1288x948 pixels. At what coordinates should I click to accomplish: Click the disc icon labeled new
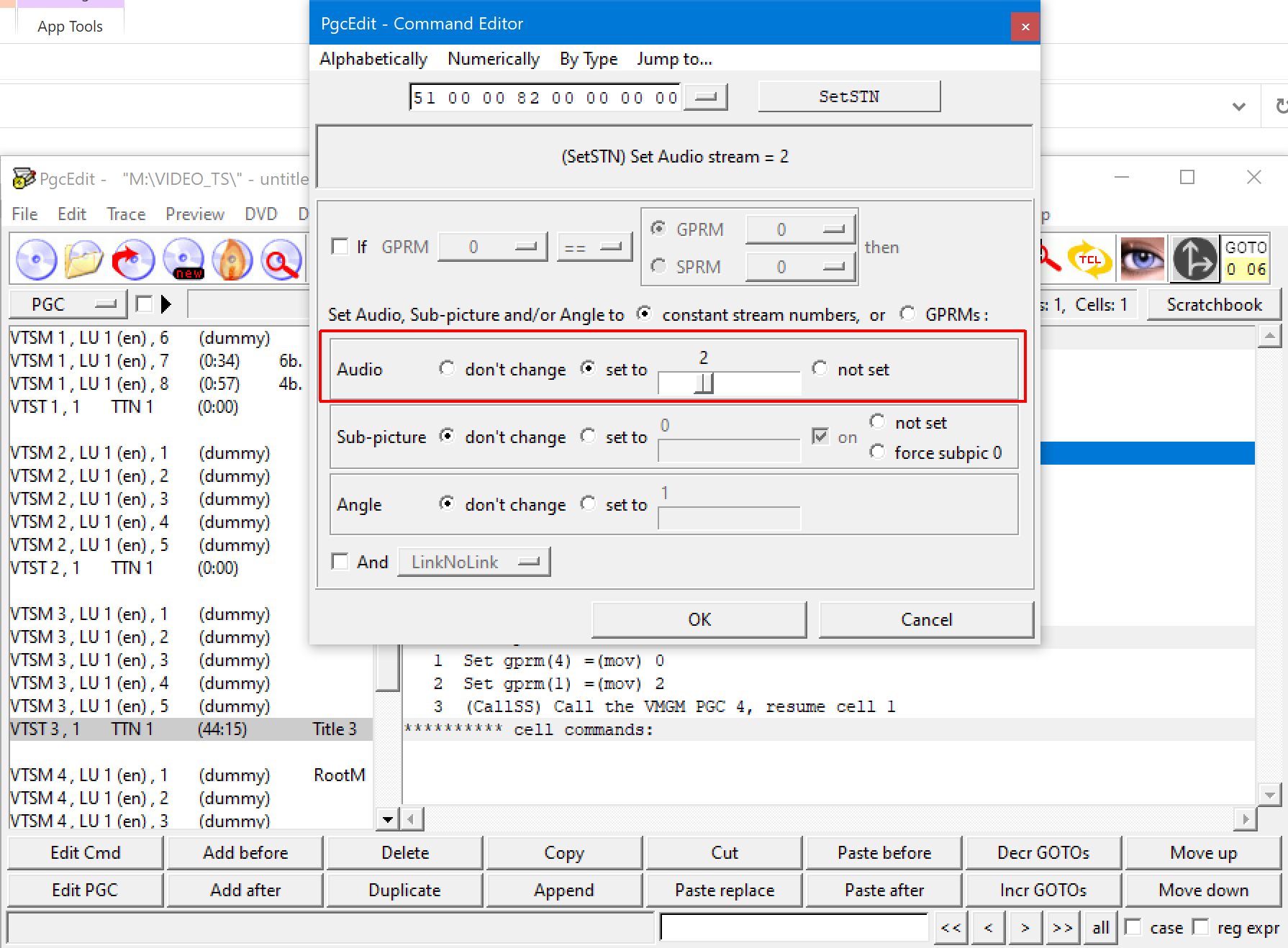point(183,260)
